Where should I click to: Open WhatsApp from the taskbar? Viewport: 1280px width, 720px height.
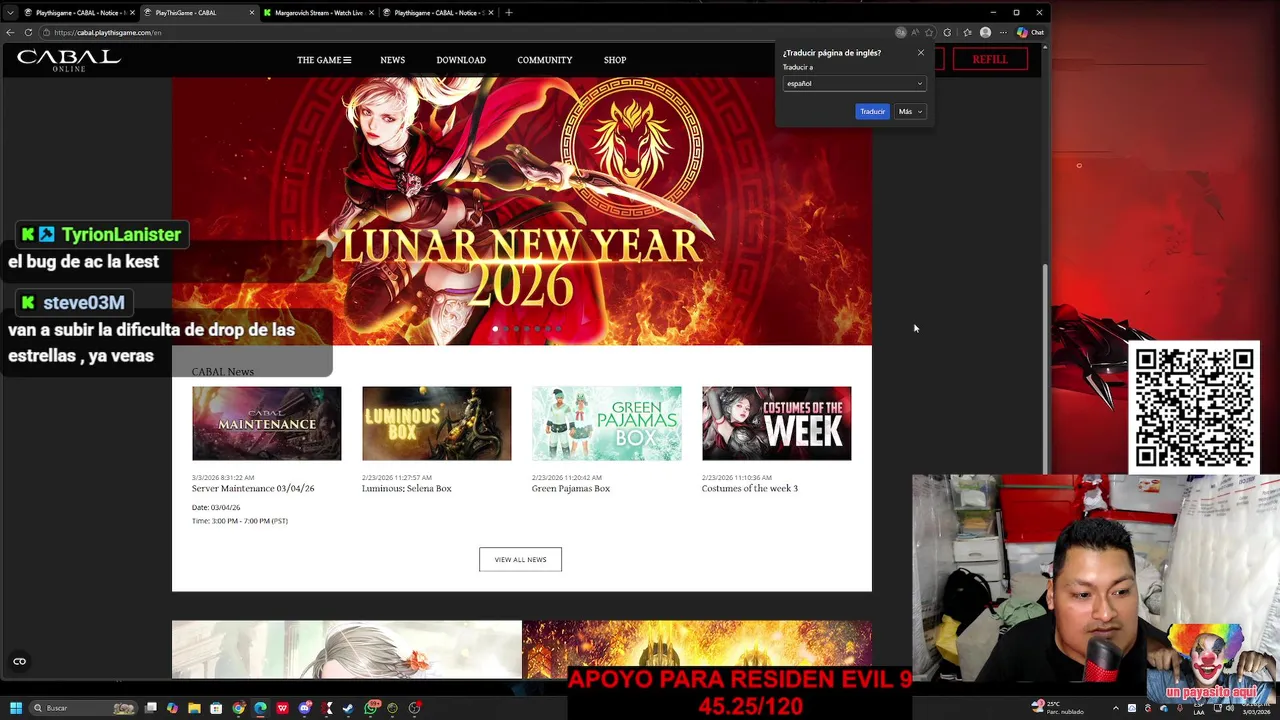[371, 708]
